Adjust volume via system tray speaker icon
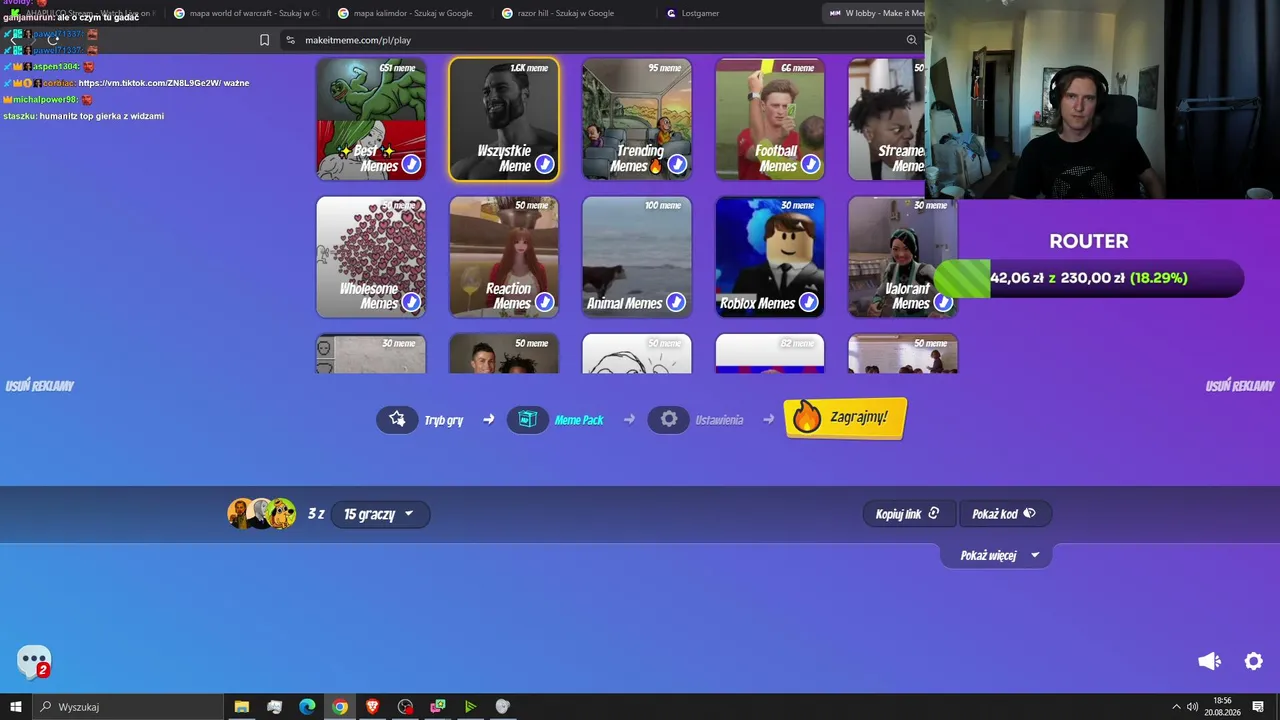The width and height of the screenshot is (1280, 720). (x=1193, y=707)
